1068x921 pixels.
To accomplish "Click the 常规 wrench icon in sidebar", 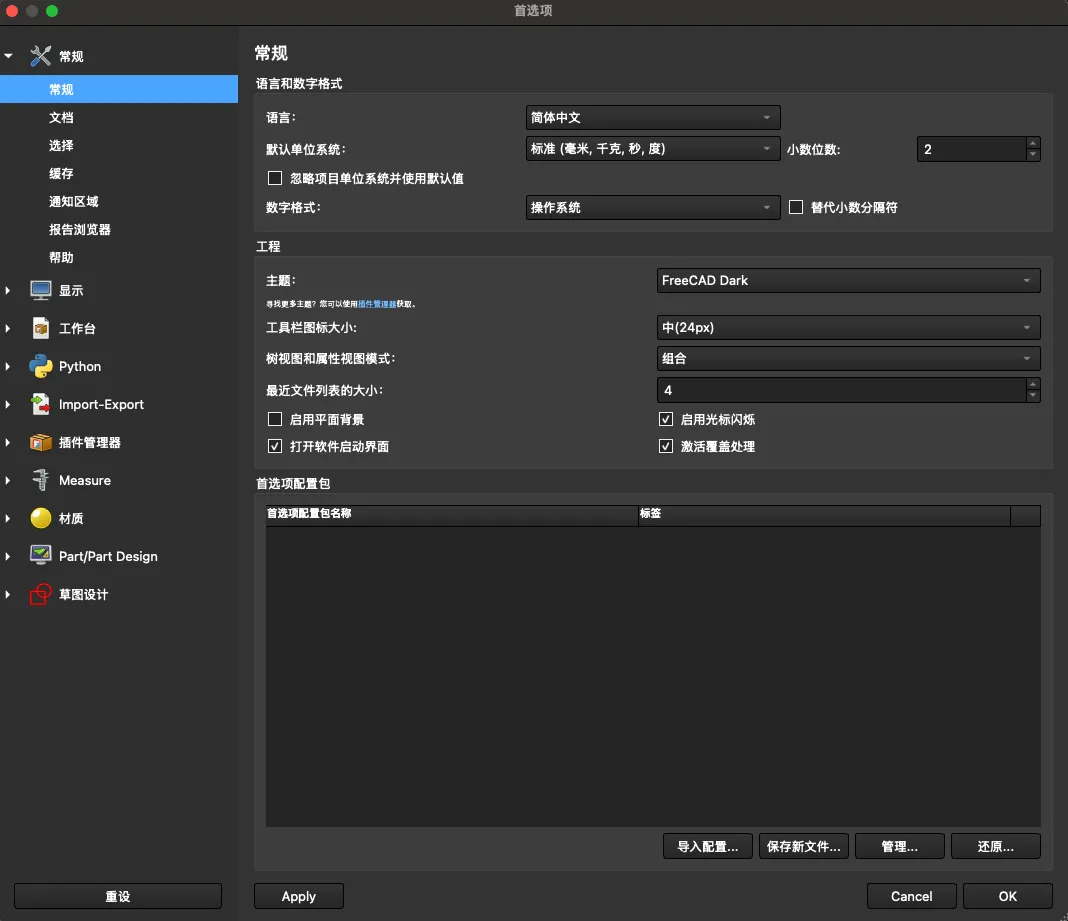I will pyautogui.click(x=41, y=57).
